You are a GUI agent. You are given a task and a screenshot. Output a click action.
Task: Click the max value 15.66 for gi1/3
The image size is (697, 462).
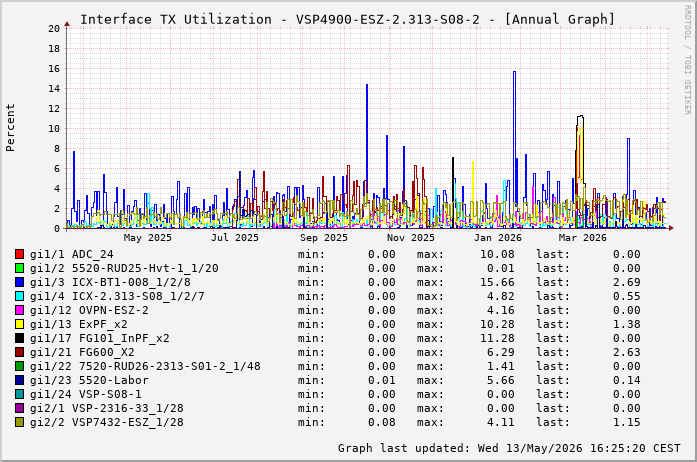(x=497, y=282)
